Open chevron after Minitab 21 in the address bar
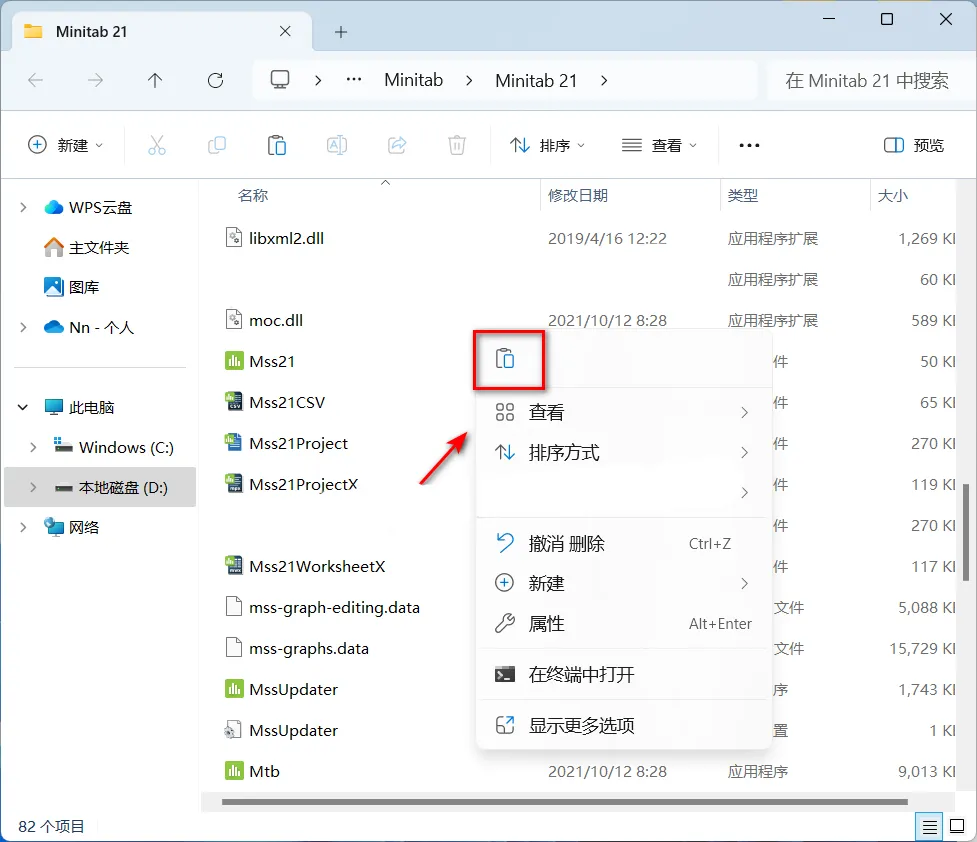The width and height of the screenshot is (977, 842). coord(604,80)
